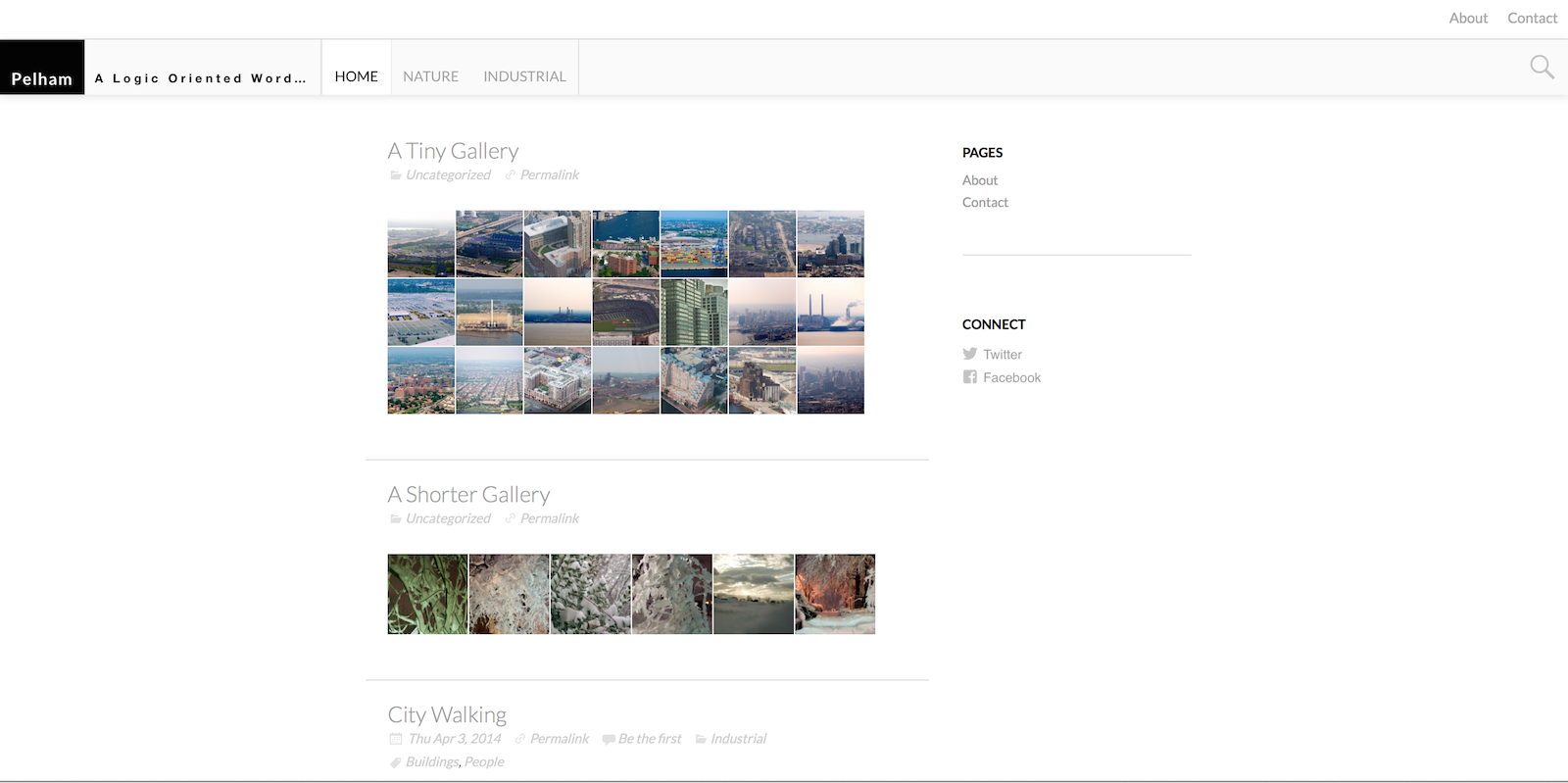This screenshot has width=1568, height=783.
Task: Open the smokestack thumbnail in Tiny Gallery
Action: 830,312
